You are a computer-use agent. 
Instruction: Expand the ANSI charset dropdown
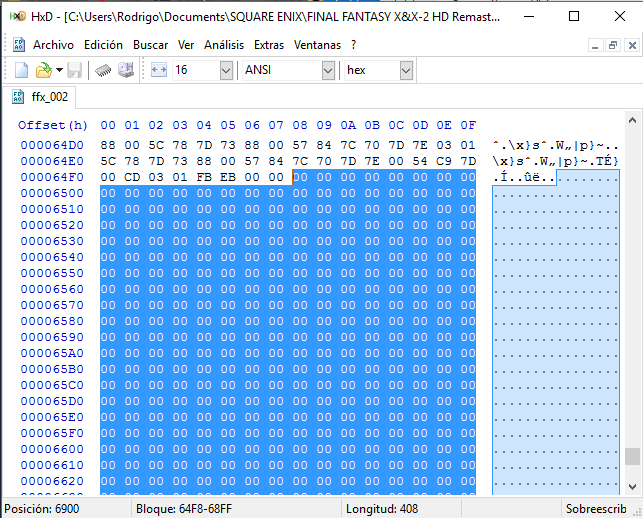[x=328, y=71]
